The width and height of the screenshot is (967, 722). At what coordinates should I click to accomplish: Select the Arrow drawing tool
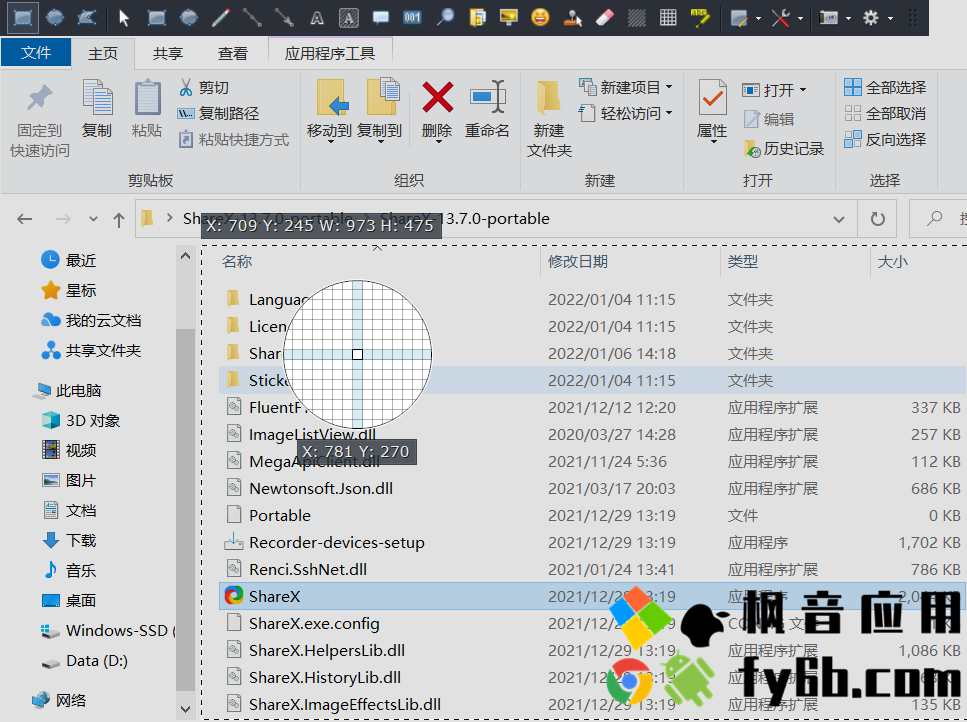(284, 18)
